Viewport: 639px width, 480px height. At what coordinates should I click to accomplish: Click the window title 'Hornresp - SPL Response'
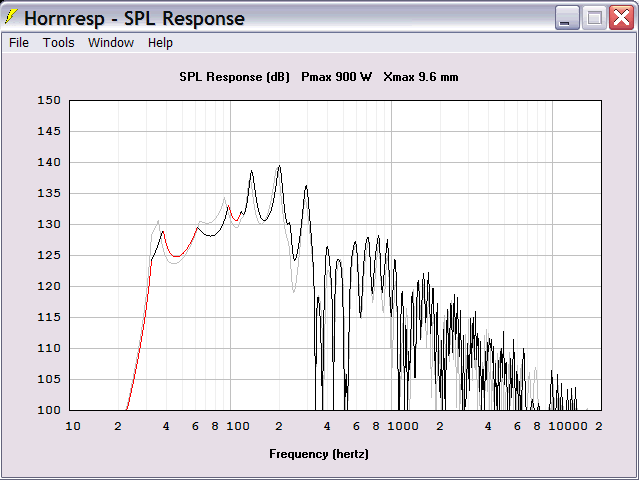click(x=134, y=18)
